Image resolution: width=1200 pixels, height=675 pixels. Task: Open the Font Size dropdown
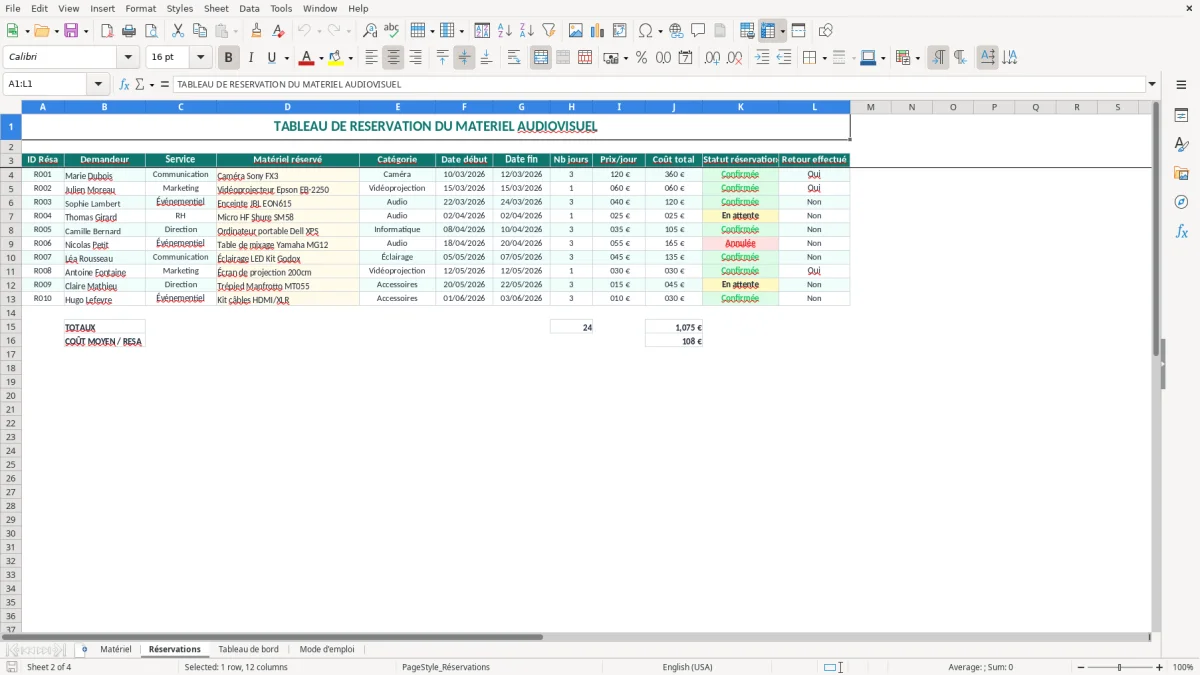pos(201,58)
